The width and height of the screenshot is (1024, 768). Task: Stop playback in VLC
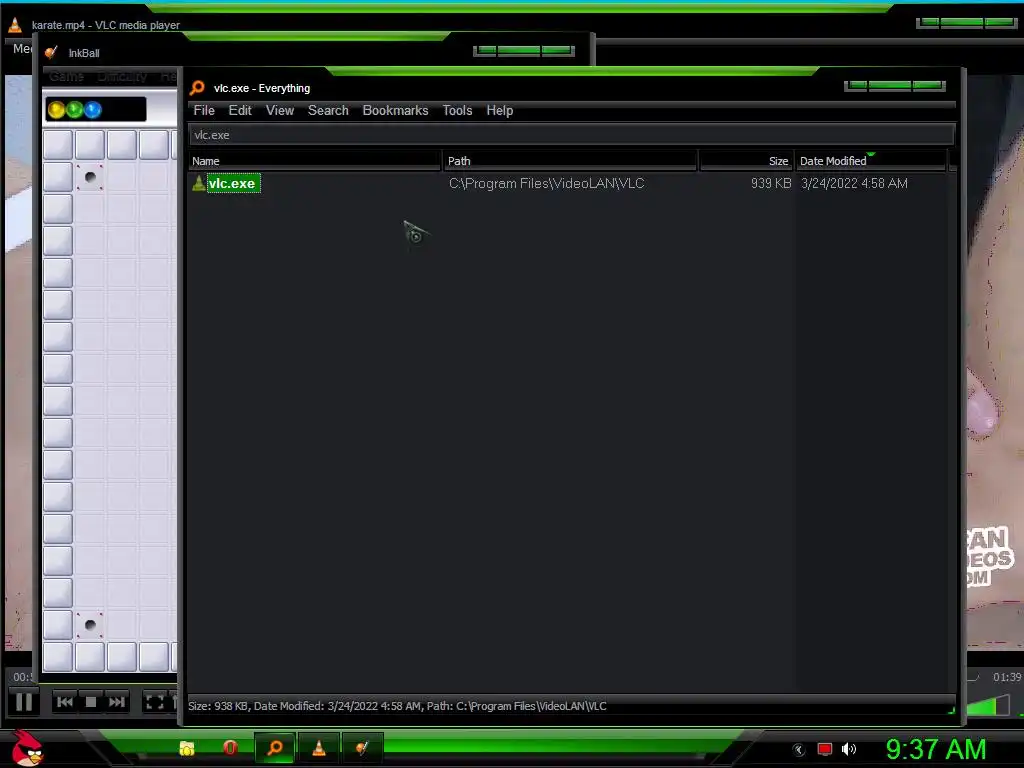click(91, 702)
